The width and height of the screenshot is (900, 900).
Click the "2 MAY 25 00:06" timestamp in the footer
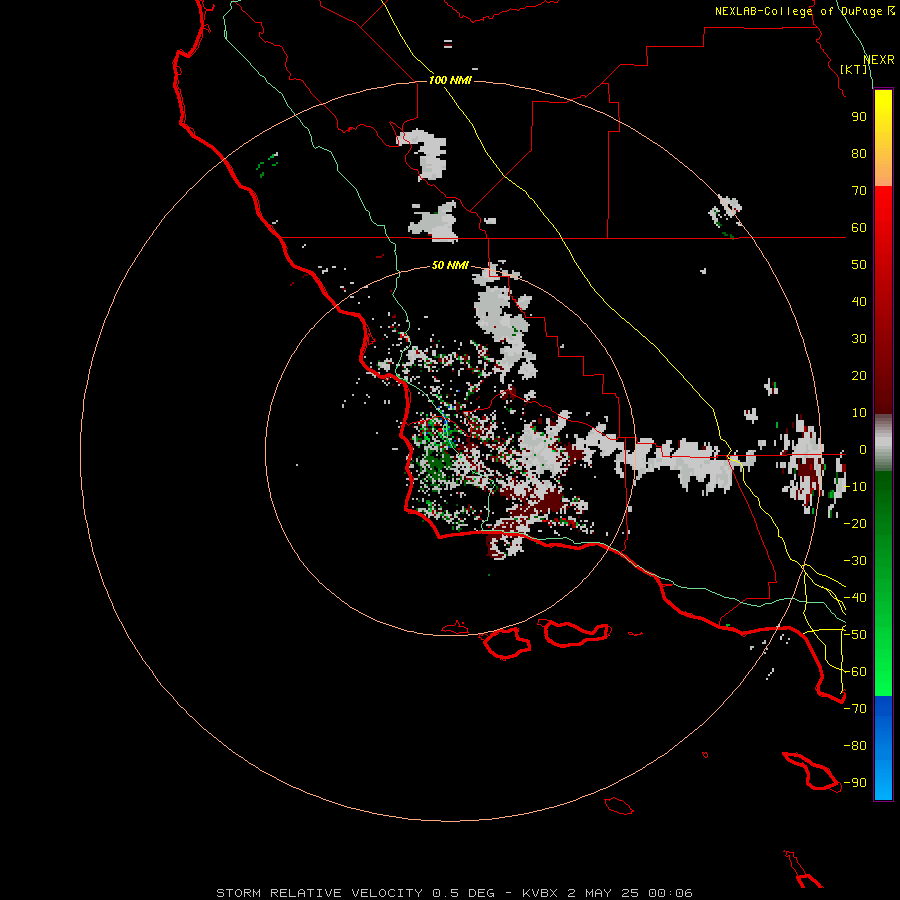pos(630,893)
